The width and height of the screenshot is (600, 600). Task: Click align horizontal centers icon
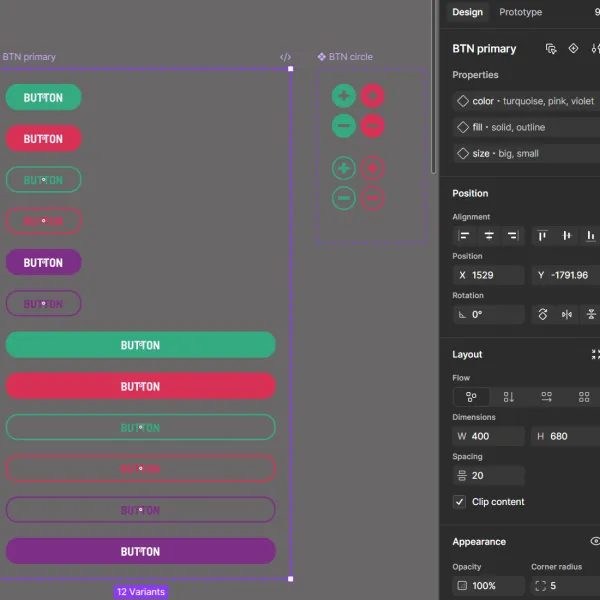[x=489, y=236]
